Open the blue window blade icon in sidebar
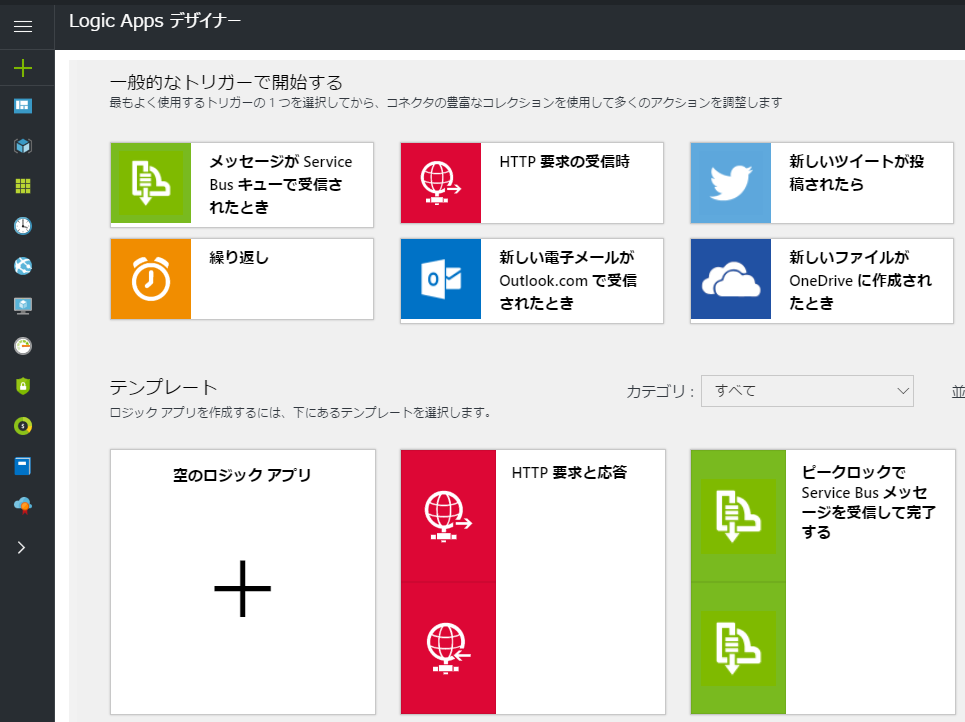The width and height of the screenshot is (965, 722). pyautogui.click(x=23, y=466)
